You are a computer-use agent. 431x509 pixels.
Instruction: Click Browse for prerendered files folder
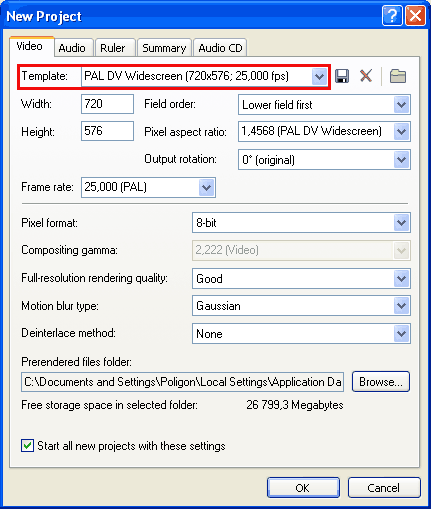(381, 382)
